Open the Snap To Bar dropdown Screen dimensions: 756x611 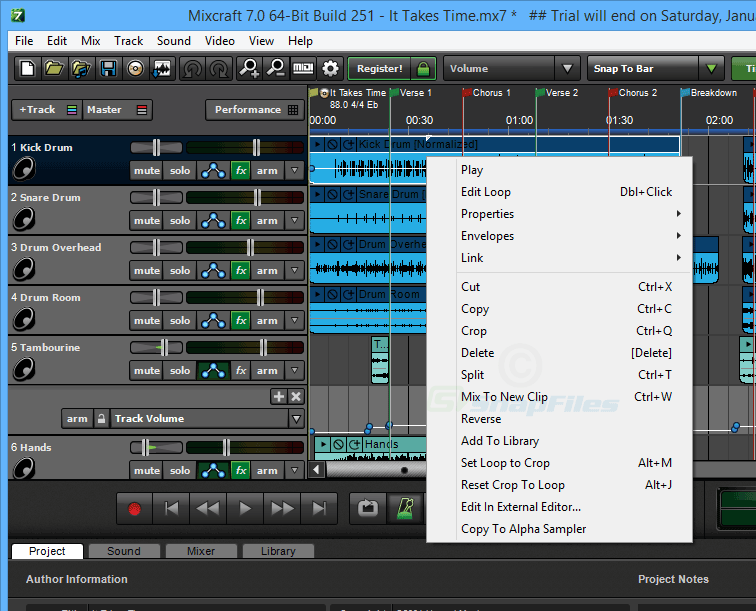click(711, 68)
